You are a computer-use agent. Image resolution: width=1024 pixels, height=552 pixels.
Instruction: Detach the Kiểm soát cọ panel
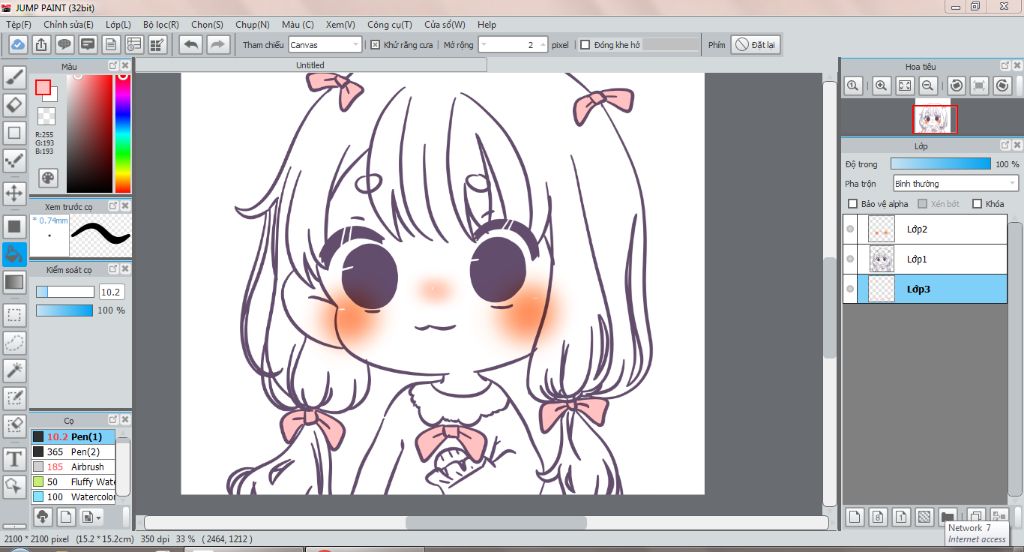pos(112,268)
